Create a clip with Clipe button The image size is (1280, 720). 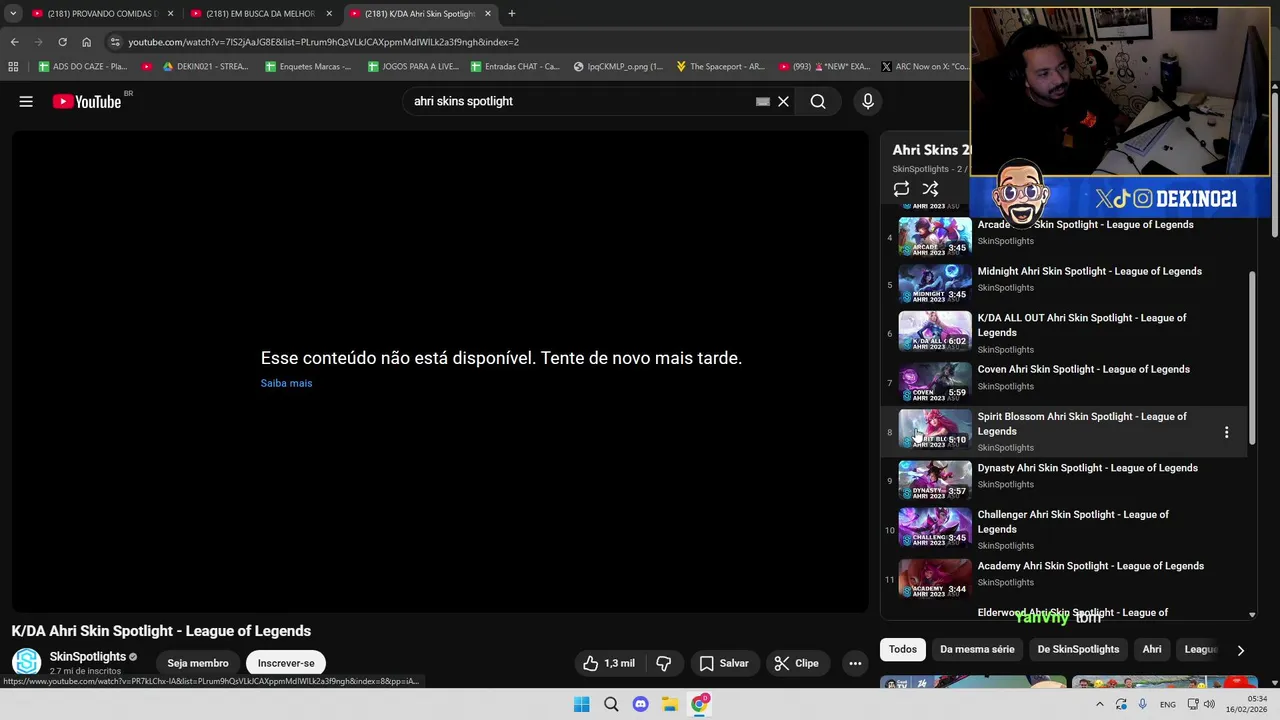point(796,663)
